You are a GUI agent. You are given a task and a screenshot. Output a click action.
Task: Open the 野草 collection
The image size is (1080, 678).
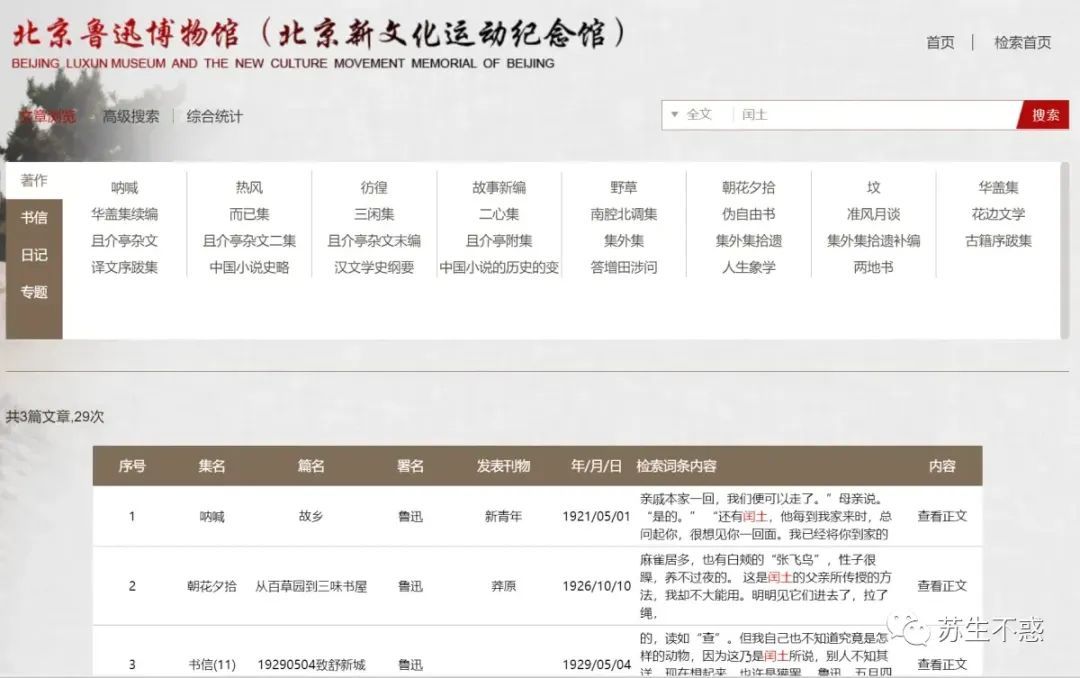623,187
